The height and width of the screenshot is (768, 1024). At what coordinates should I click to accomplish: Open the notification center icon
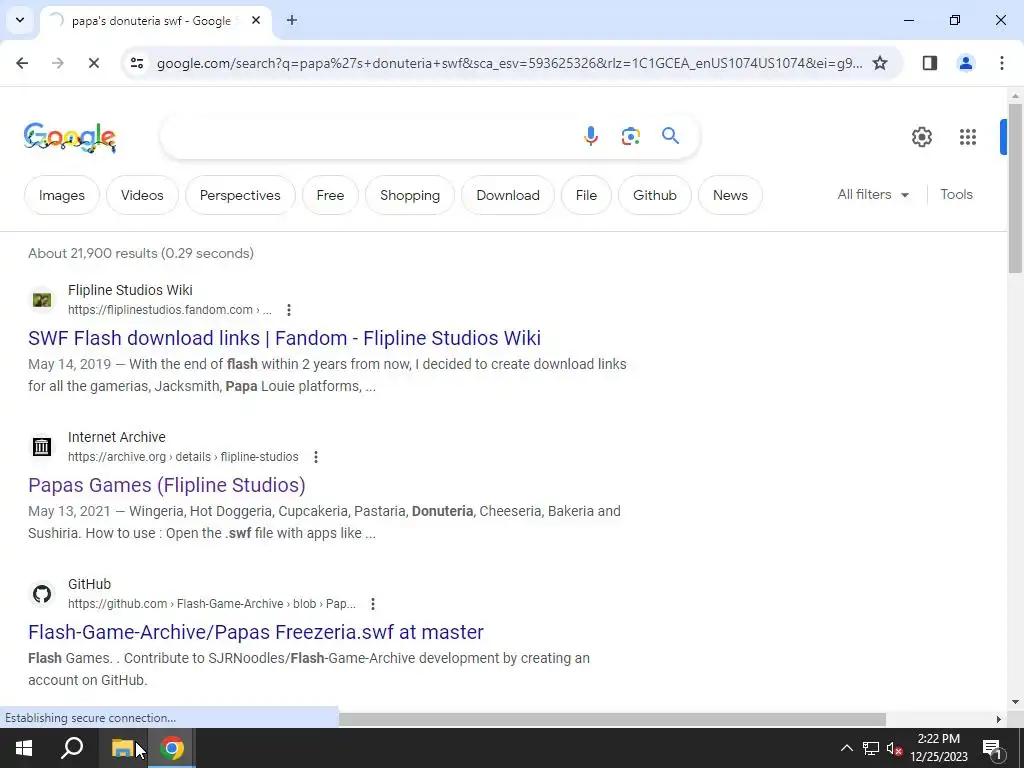pos(992,748)
